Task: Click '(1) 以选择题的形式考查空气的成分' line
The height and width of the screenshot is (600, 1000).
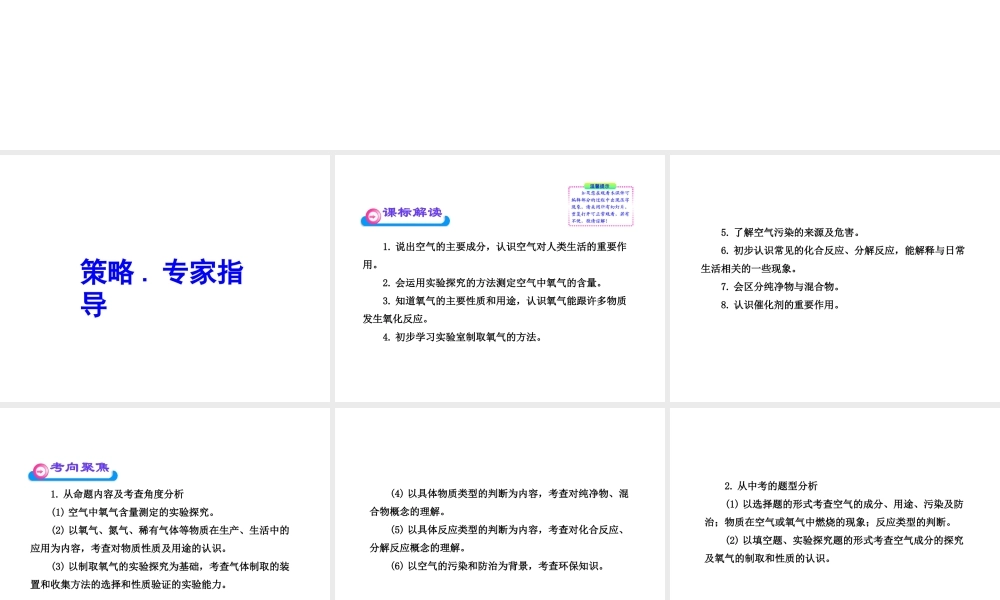Action: (844, 504)
